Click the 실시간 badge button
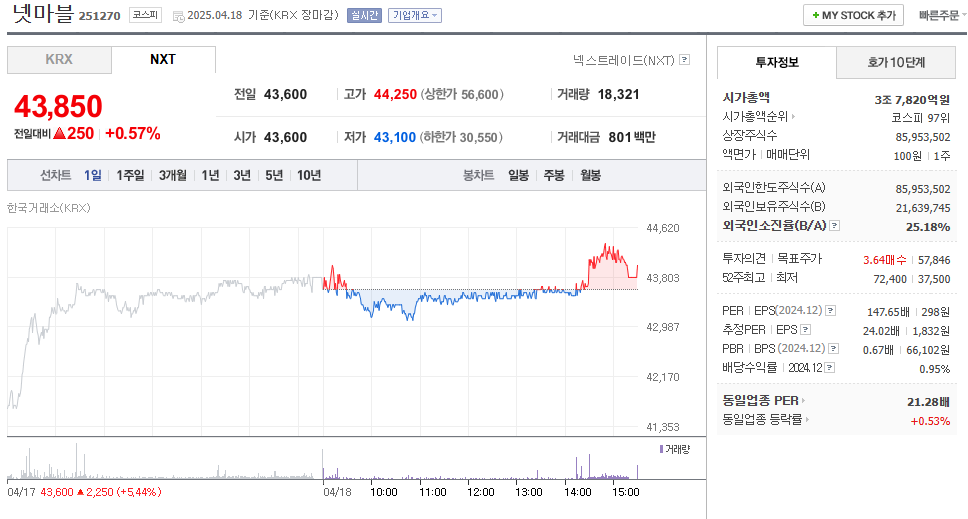The height and width of the screenshot is (519, 968). coord(364,15)
